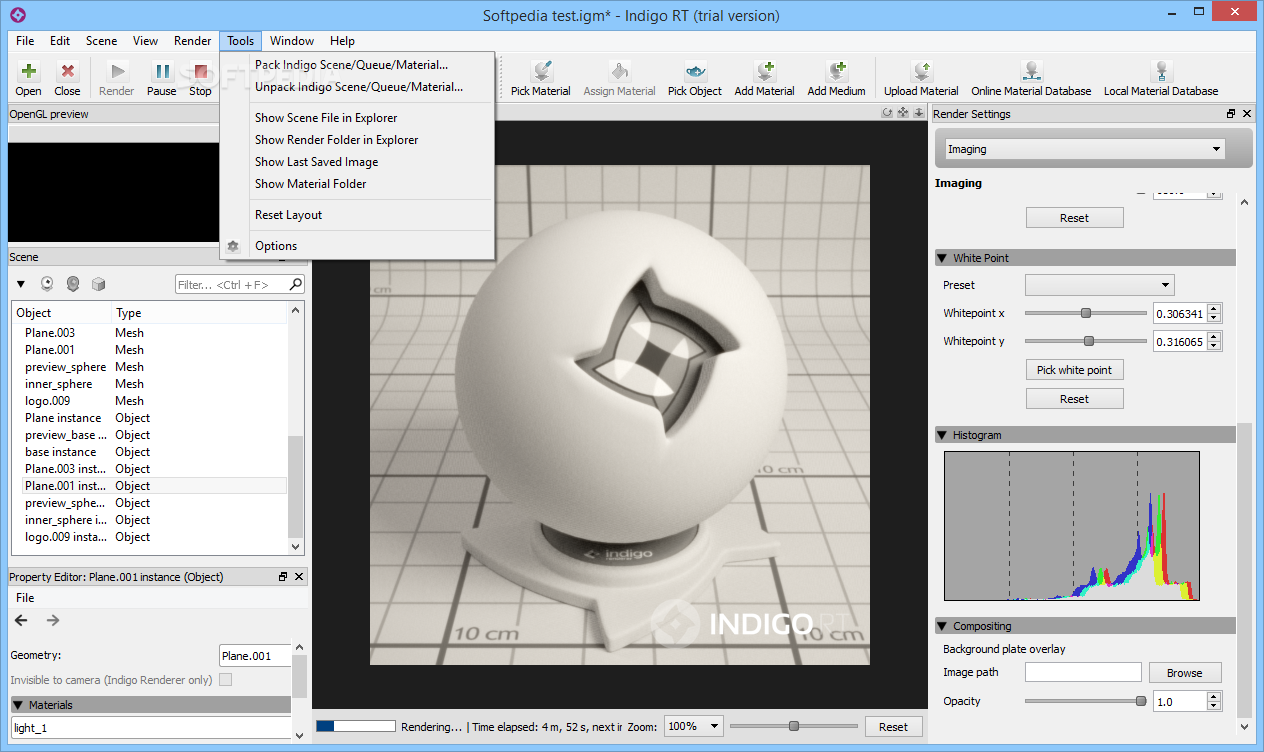Click the Whitepoint y slider
1264x752 pixels.
click(1086, 341)
